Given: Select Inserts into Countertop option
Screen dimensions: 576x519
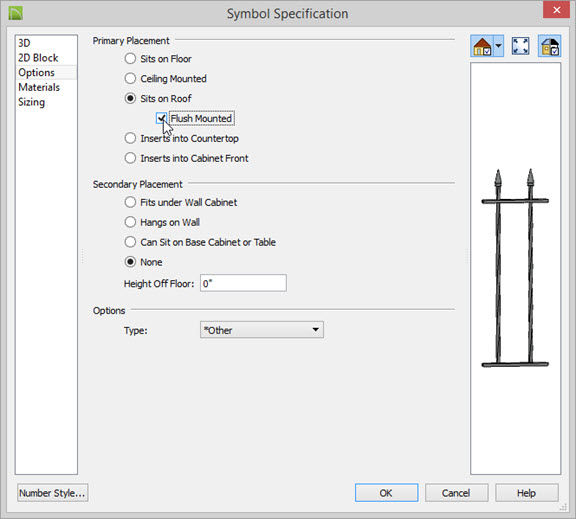Looking at the screenshot, I should pyautogui.click(x=130, y=138).
